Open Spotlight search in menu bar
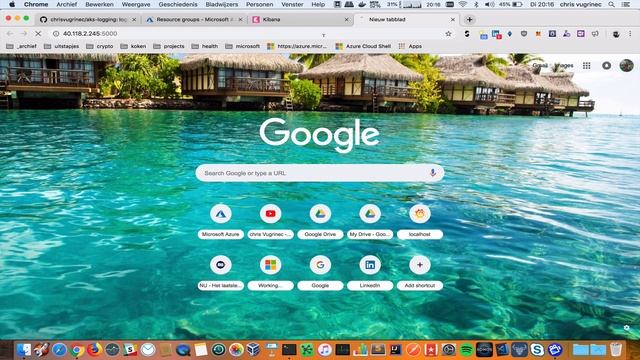 click(611, 4)
